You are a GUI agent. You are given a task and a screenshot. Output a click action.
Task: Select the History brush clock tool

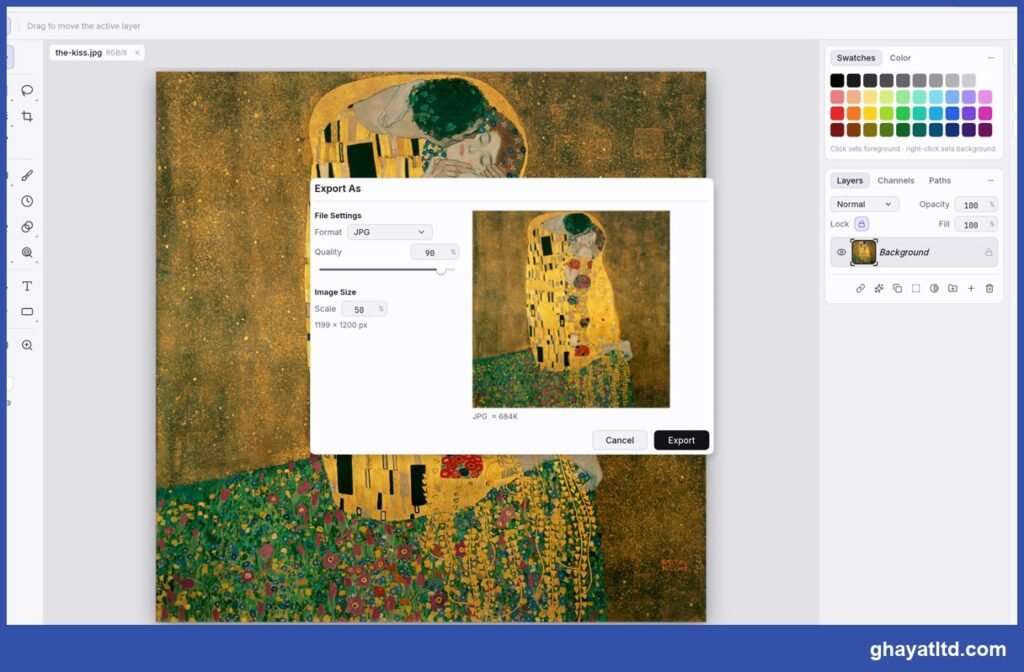click(x=27, y=201)
